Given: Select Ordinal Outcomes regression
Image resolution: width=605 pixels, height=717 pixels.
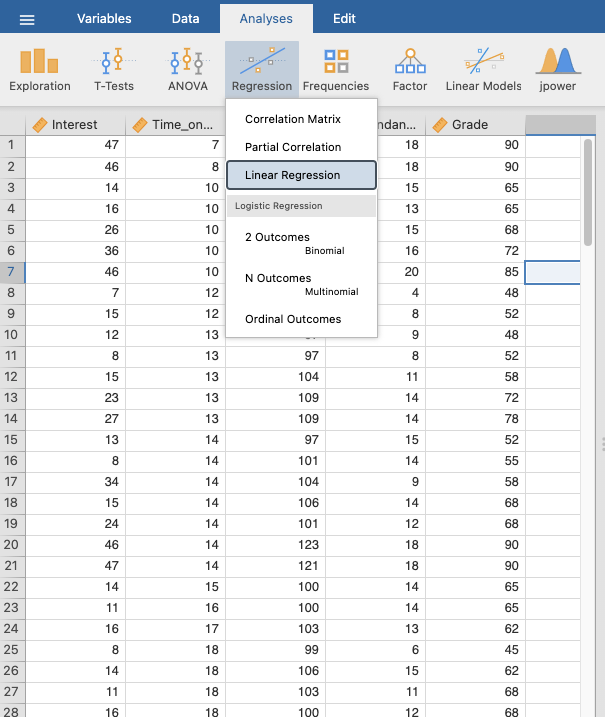Looking at the screenshot, I should pyautogui.click(x=293, y=319).
